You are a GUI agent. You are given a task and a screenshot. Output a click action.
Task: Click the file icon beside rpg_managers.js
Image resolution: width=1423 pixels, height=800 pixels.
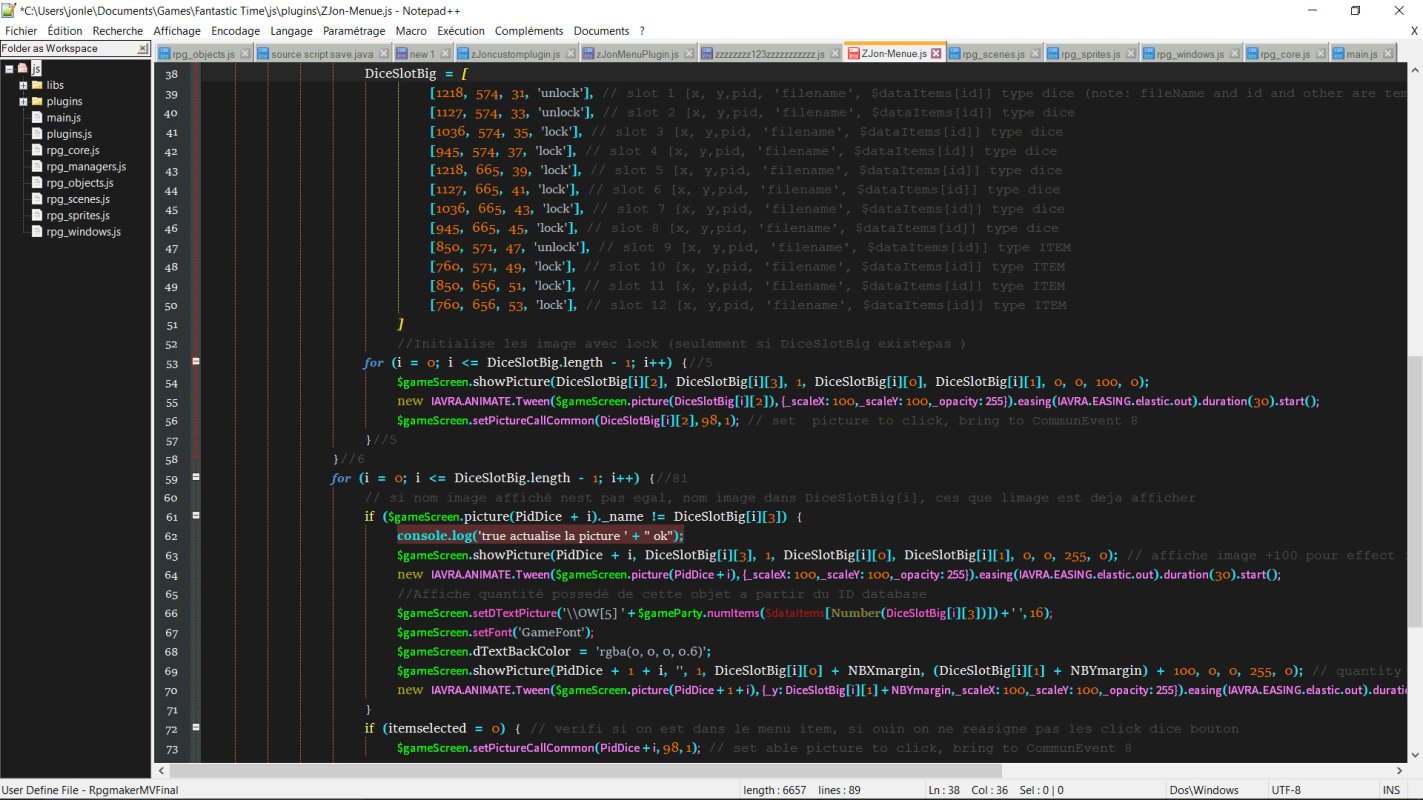pos(37,166)
